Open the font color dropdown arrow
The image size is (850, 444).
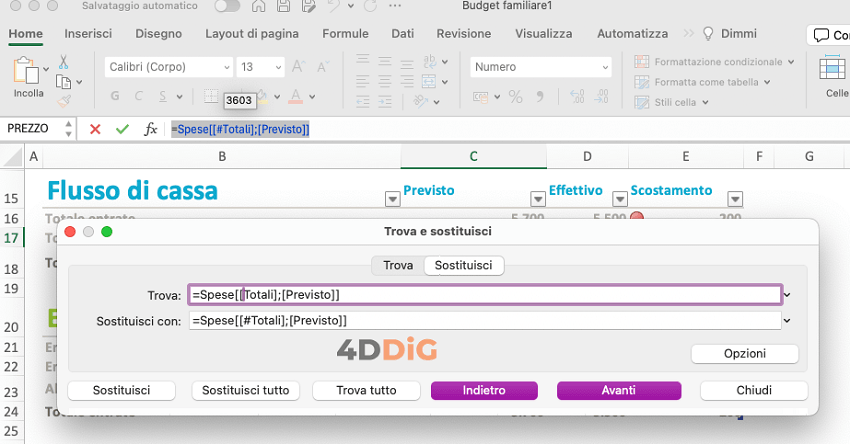click(x=312, y=97)
